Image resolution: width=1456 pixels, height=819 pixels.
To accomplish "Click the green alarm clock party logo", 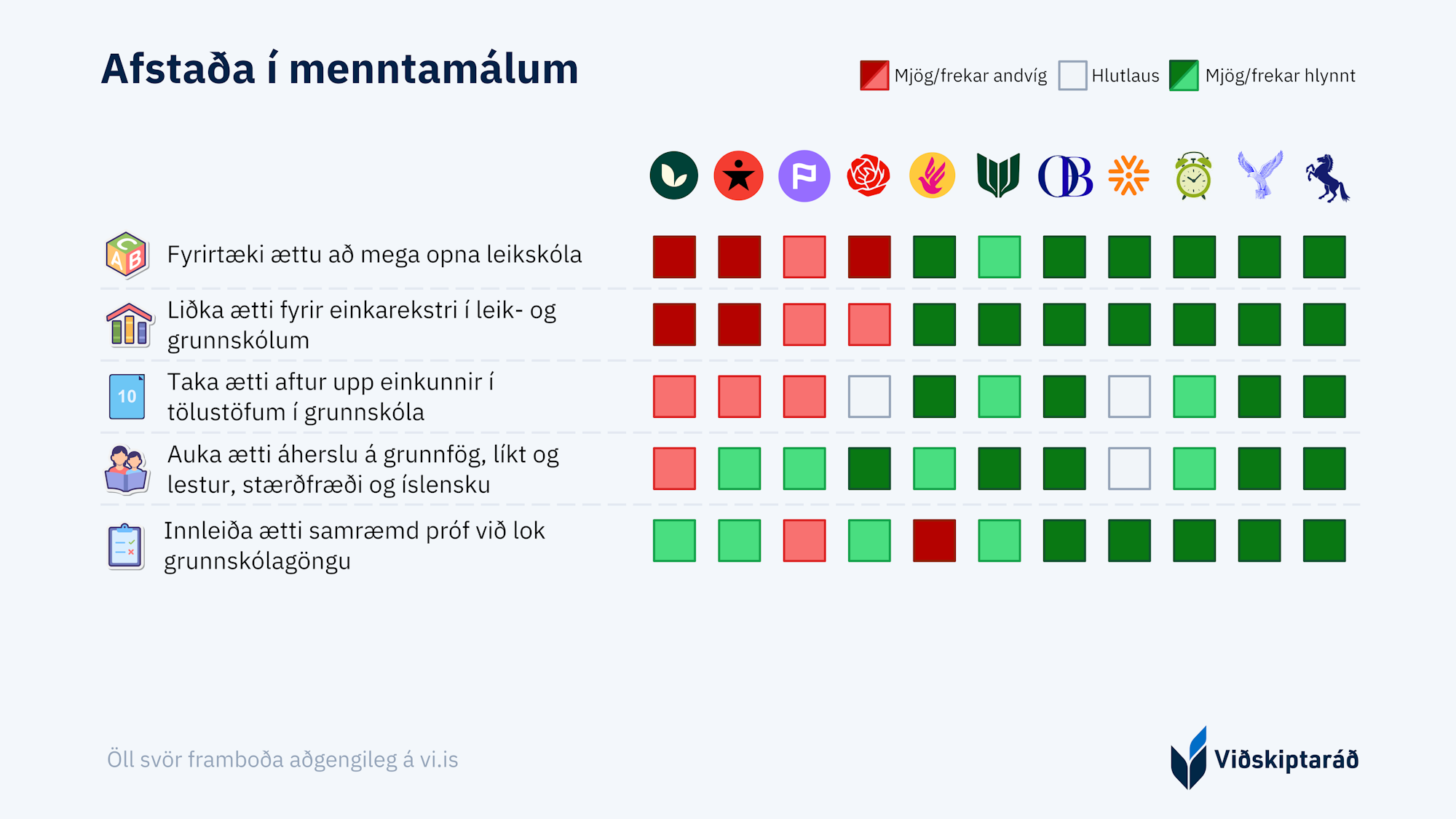I will point(1193,176).
